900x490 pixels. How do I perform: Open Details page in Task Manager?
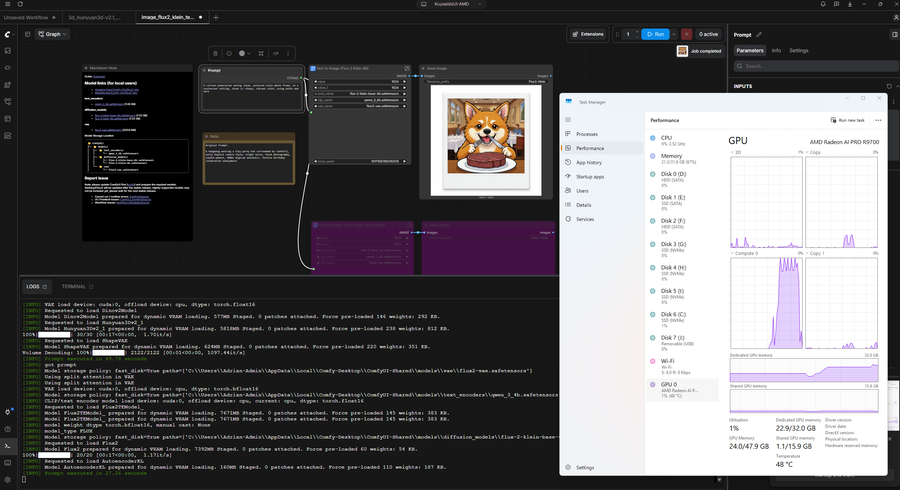601,205
